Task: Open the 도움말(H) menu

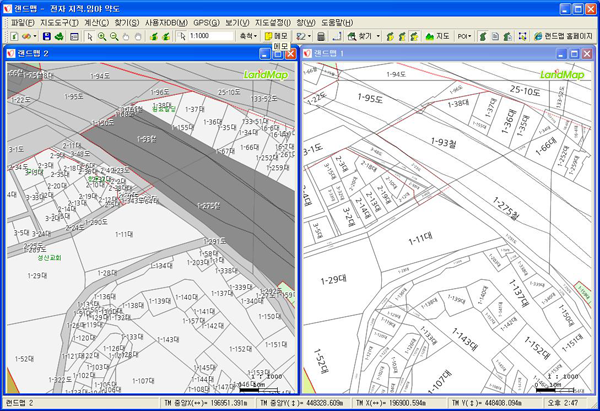Action: point(336,23)
